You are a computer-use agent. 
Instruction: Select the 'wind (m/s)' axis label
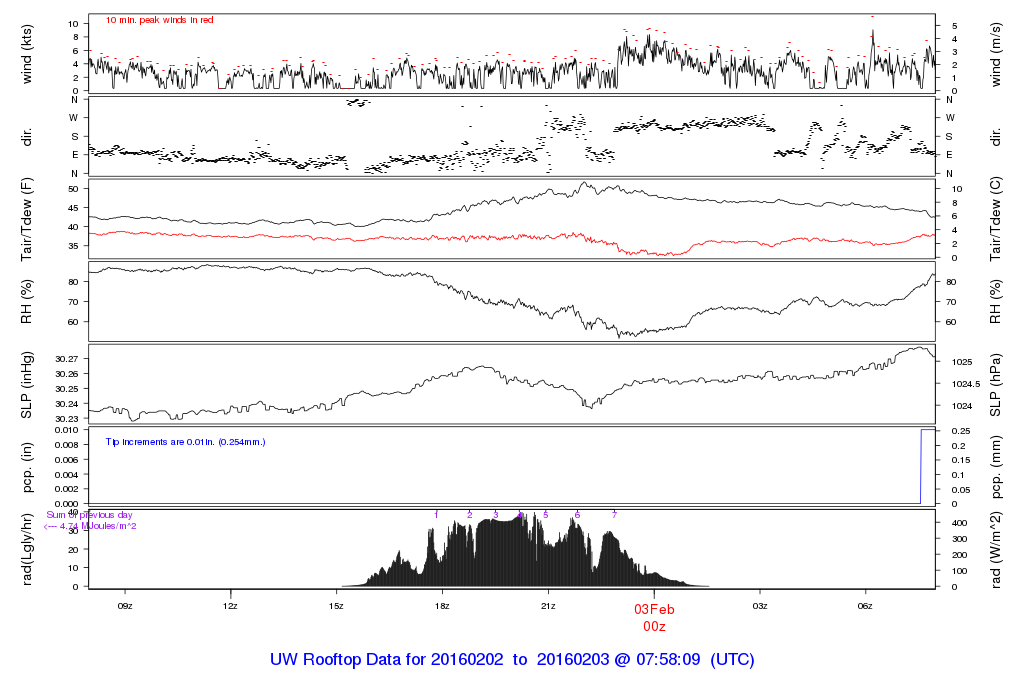(x=996, y=54)
